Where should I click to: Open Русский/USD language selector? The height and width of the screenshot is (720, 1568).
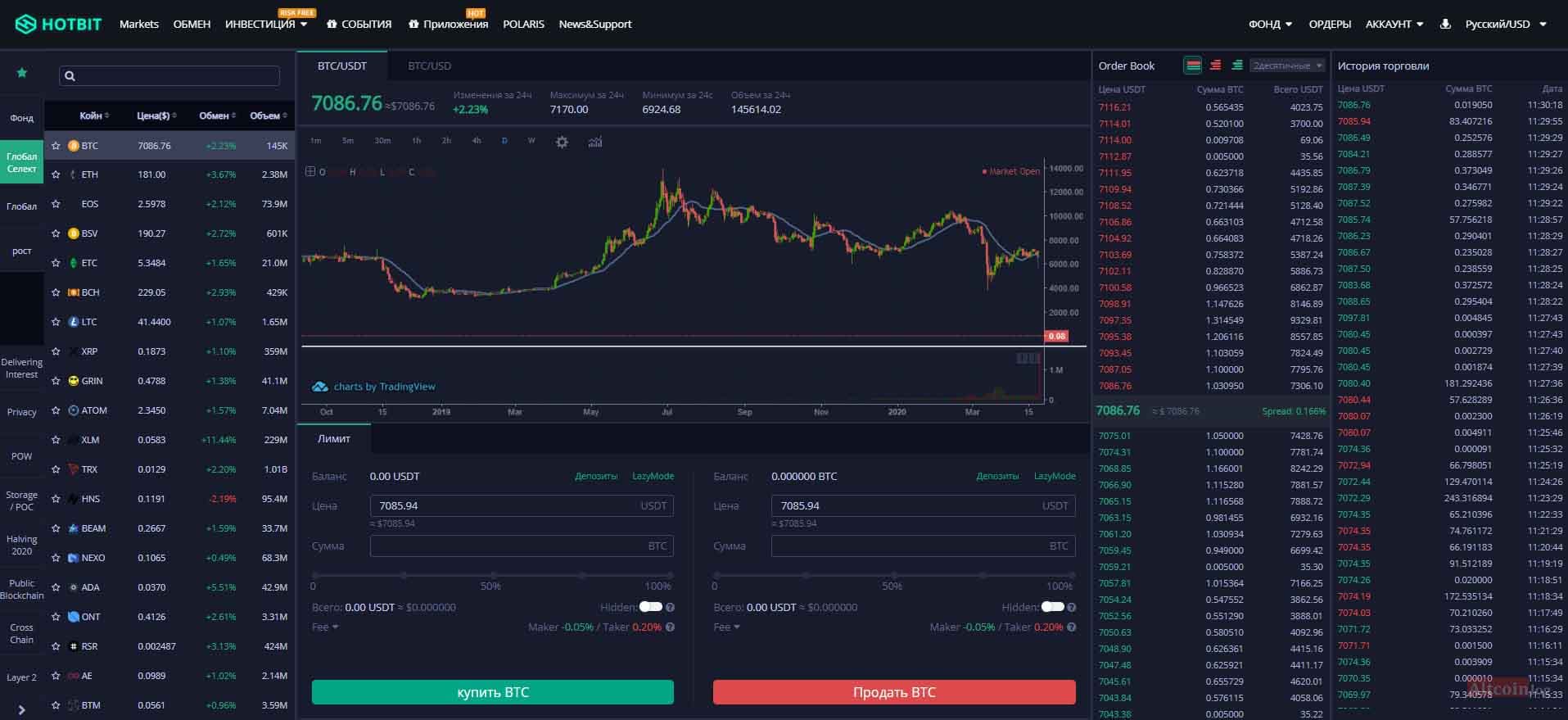pyautogui.click(x=1505, y=24)
